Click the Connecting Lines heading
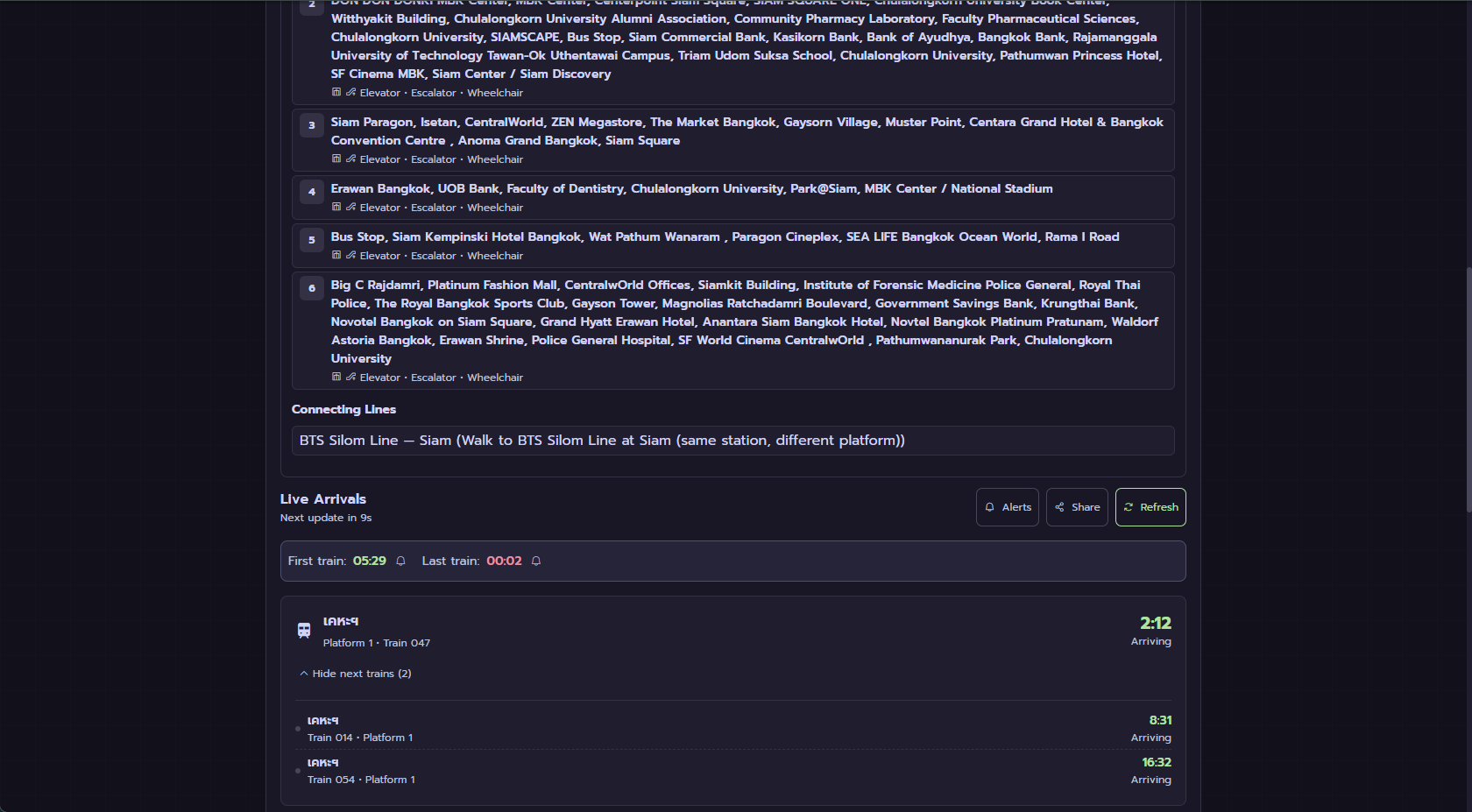Screen dimensions: 1472x812 tap(343, 409)
